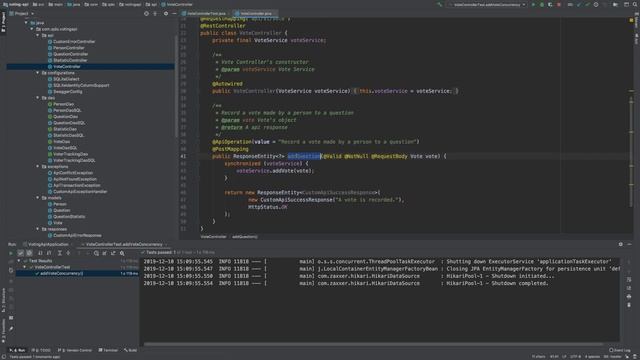Click the addQuestion method name in editor
This screenshot has height=360, width=640.
(x=304, y=156)
